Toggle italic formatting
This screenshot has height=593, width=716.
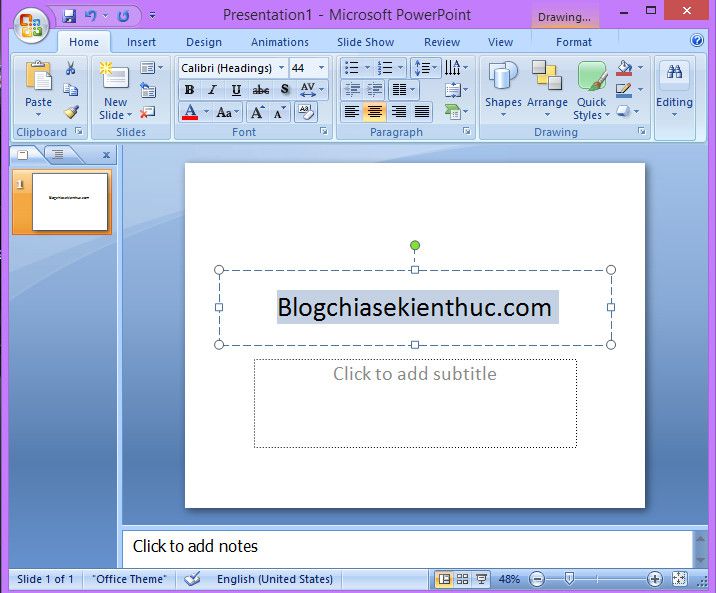[212, 89]
